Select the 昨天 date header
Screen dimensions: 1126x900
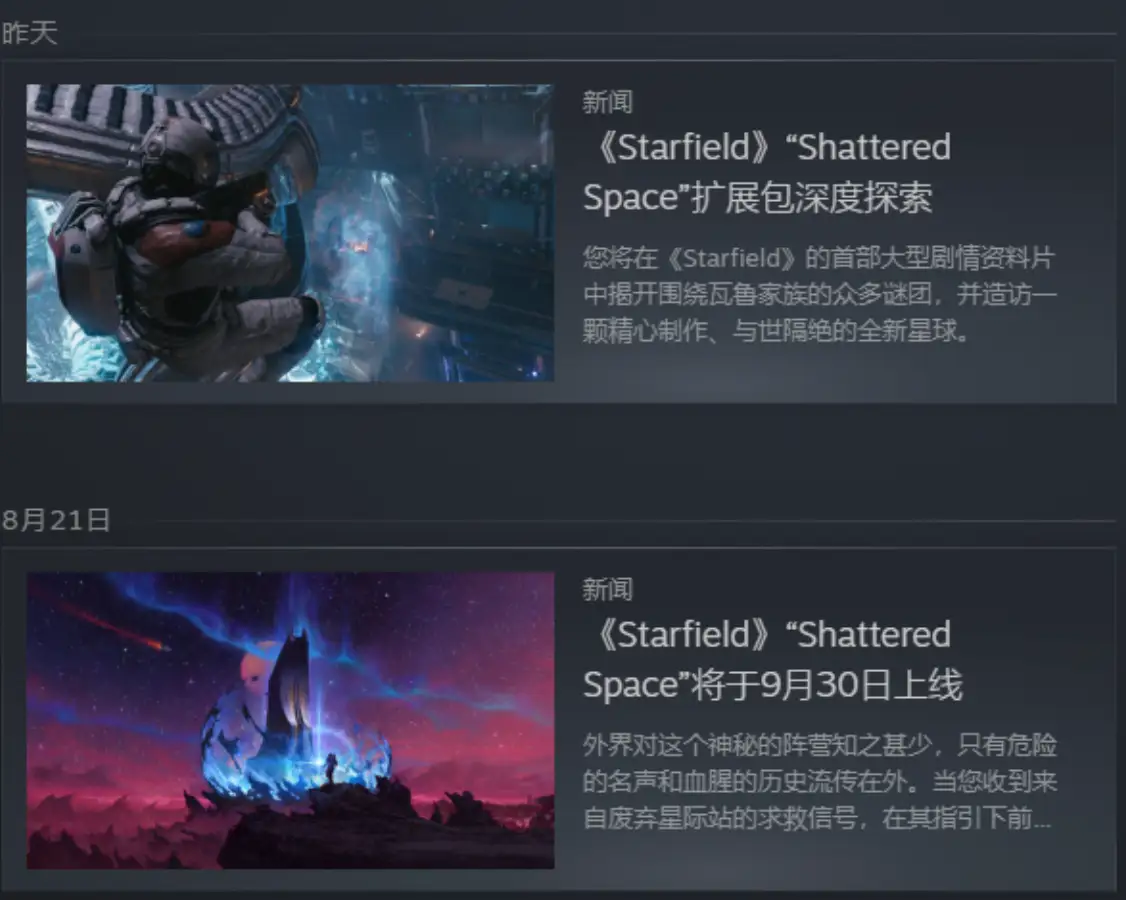click(29, 33)
